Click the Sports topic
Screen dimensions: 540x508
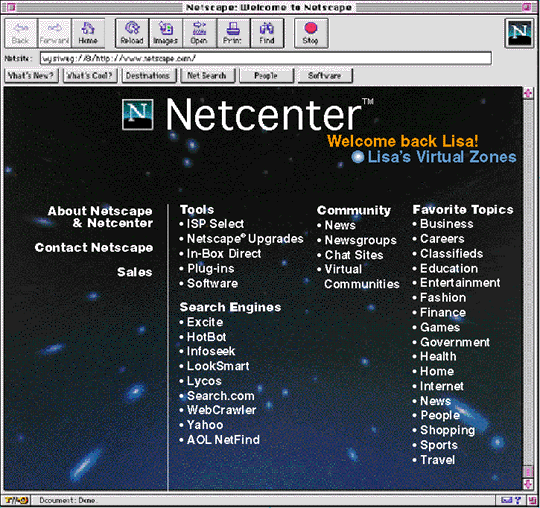[439, 445]
